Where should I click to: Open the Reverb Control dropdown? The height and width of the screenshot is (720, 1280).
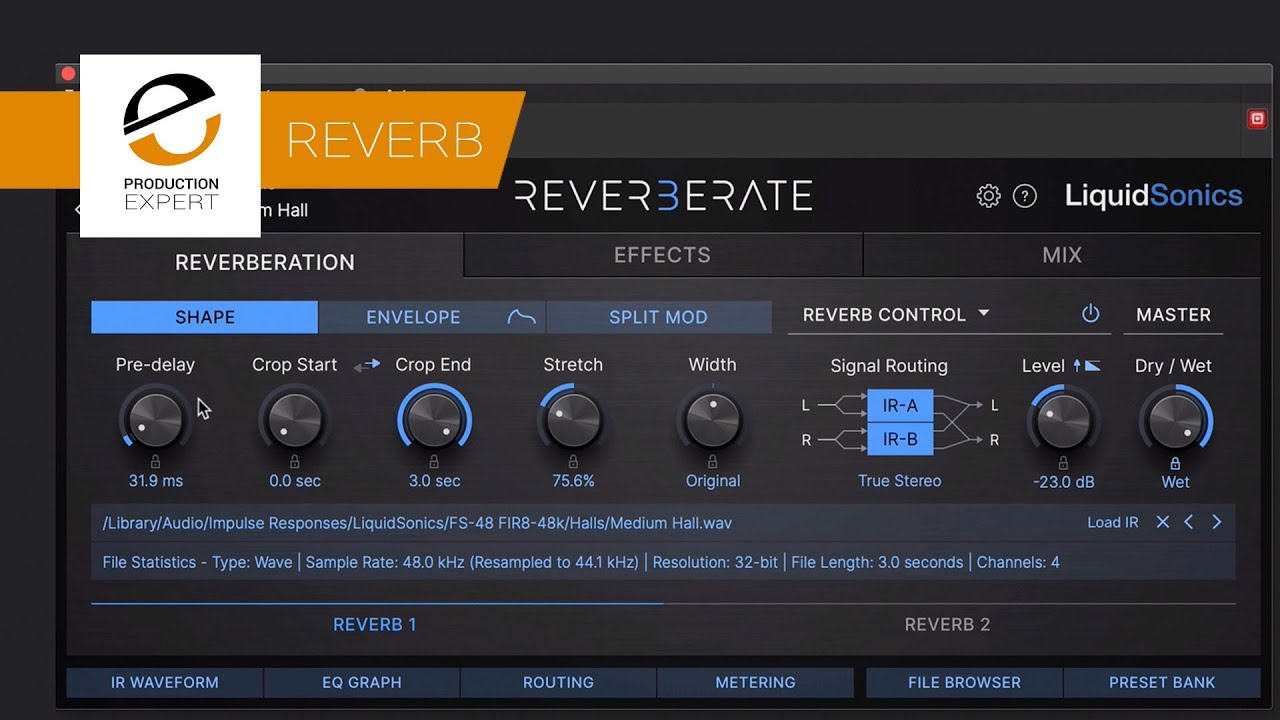coord(896,314)
